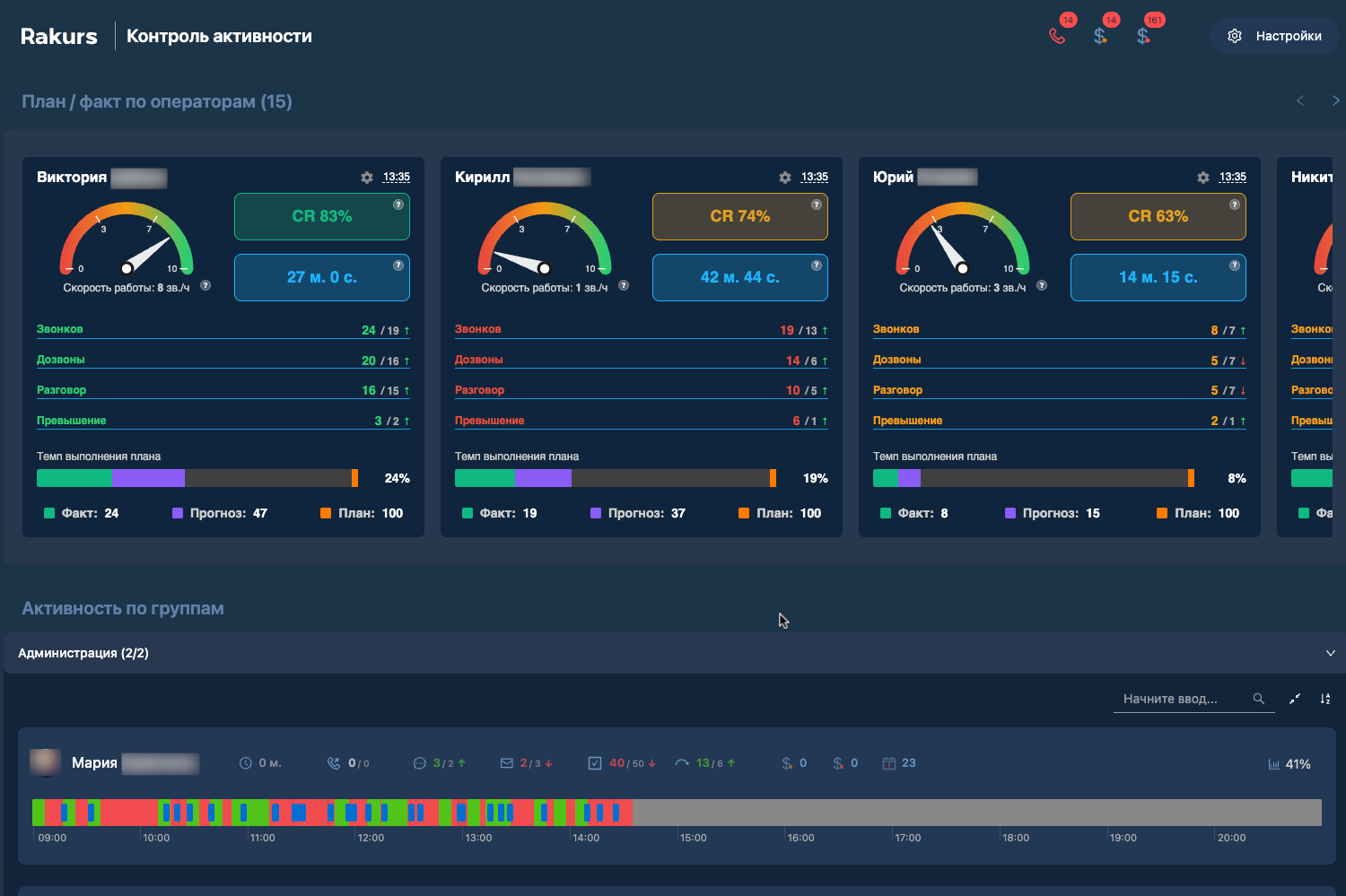Click the speed gauge on Виктория's card
This screenshot has height=896, width=1346.
point(127,239)
